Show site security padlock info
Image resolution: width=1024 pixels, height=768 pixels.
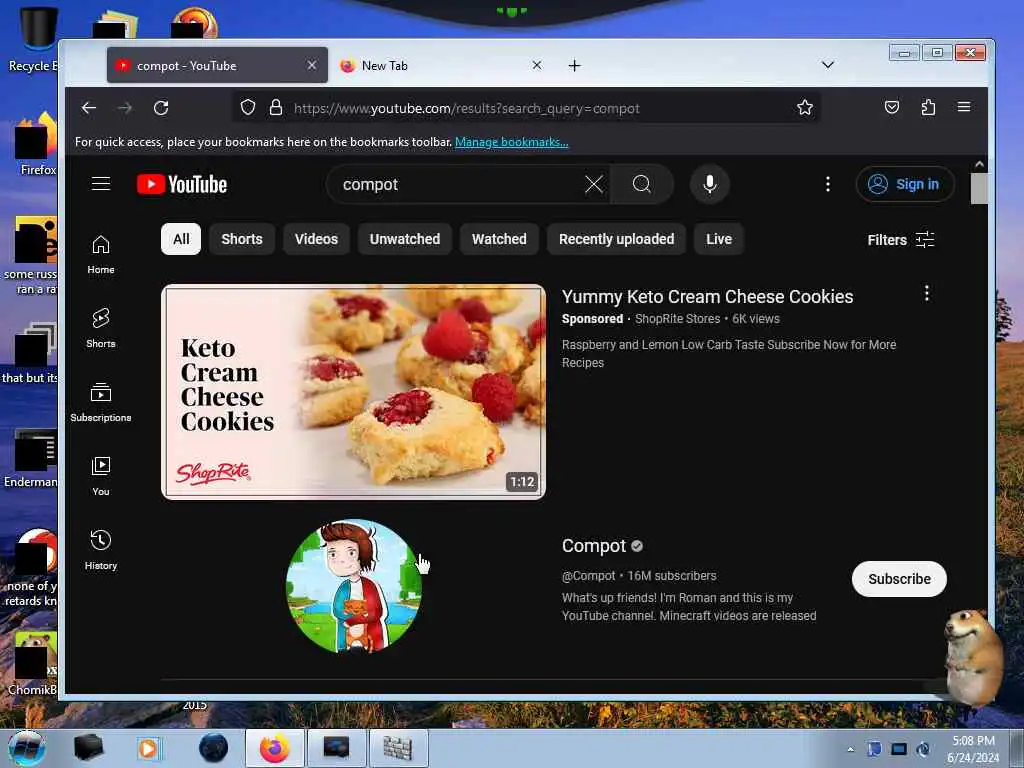[x=276, y=108]
